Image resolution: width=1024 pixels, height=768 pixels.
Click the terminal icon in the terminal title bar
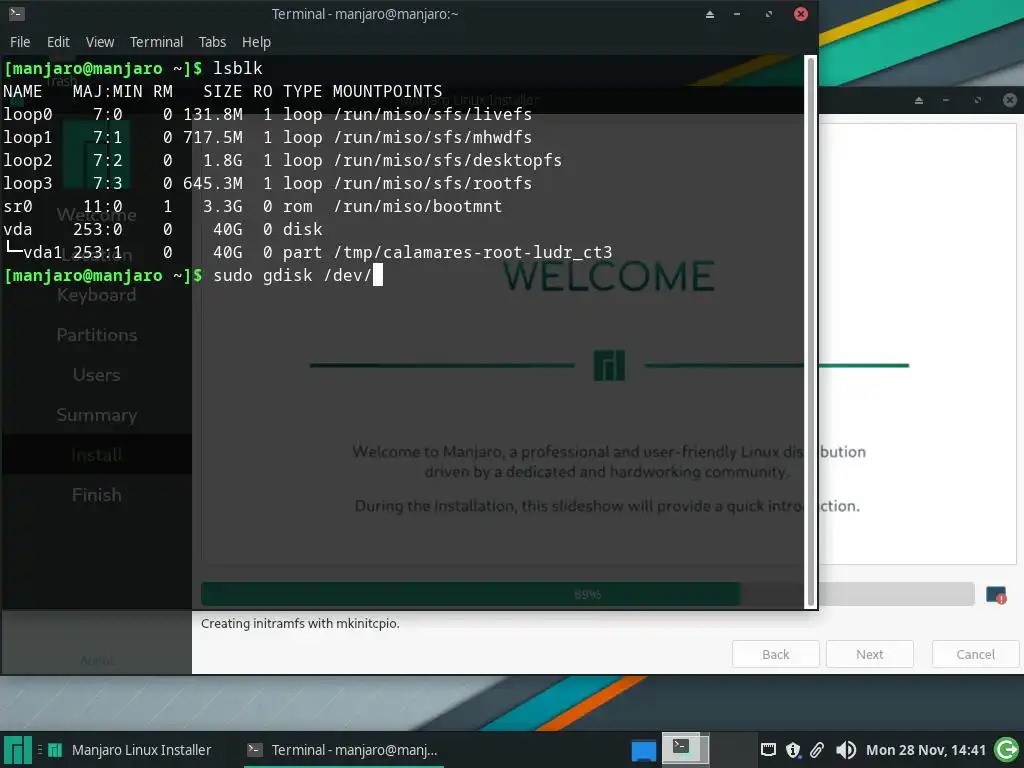(x=17, y=14)
